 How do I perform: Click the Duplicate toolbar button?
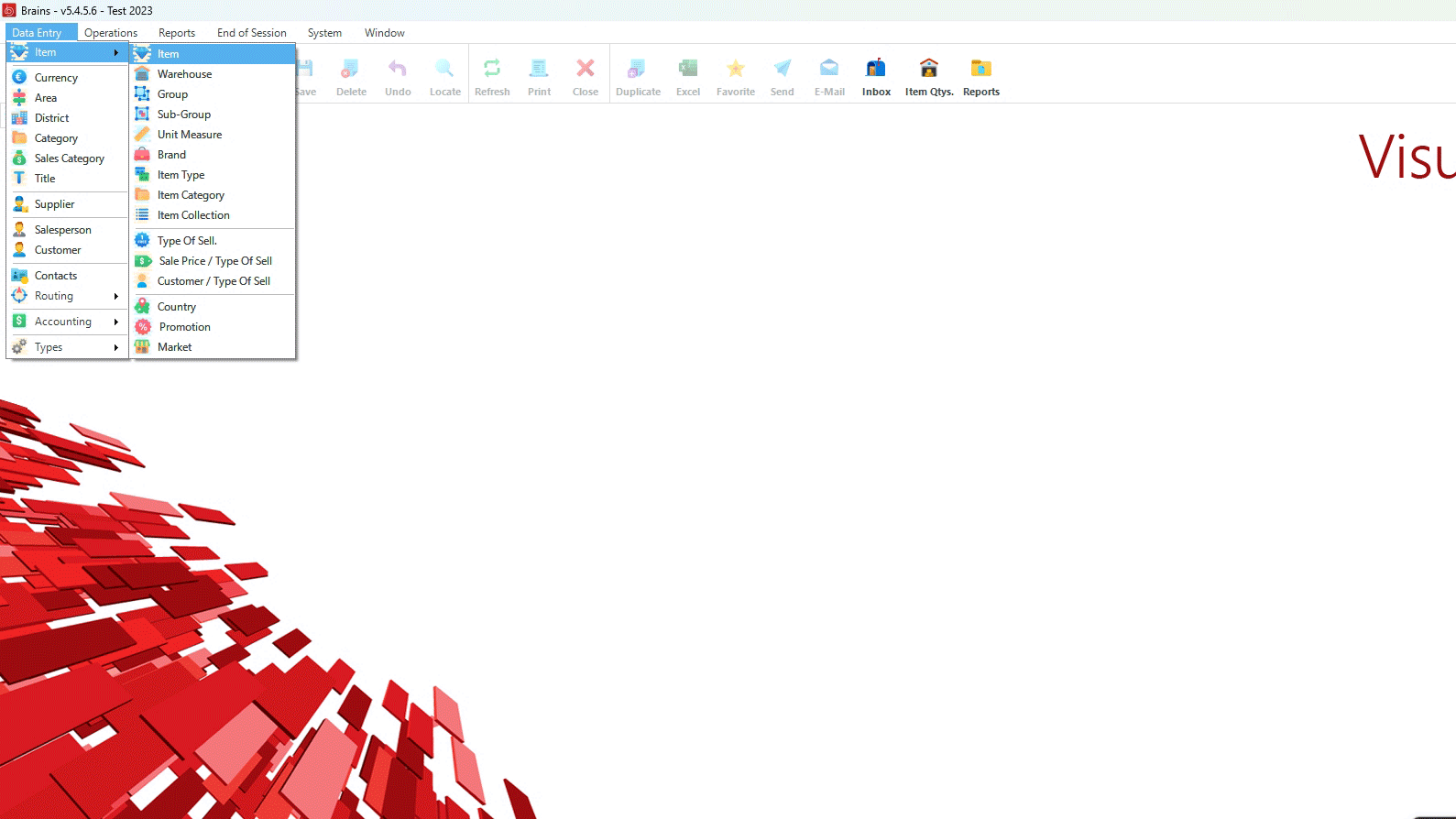[638, 77]
